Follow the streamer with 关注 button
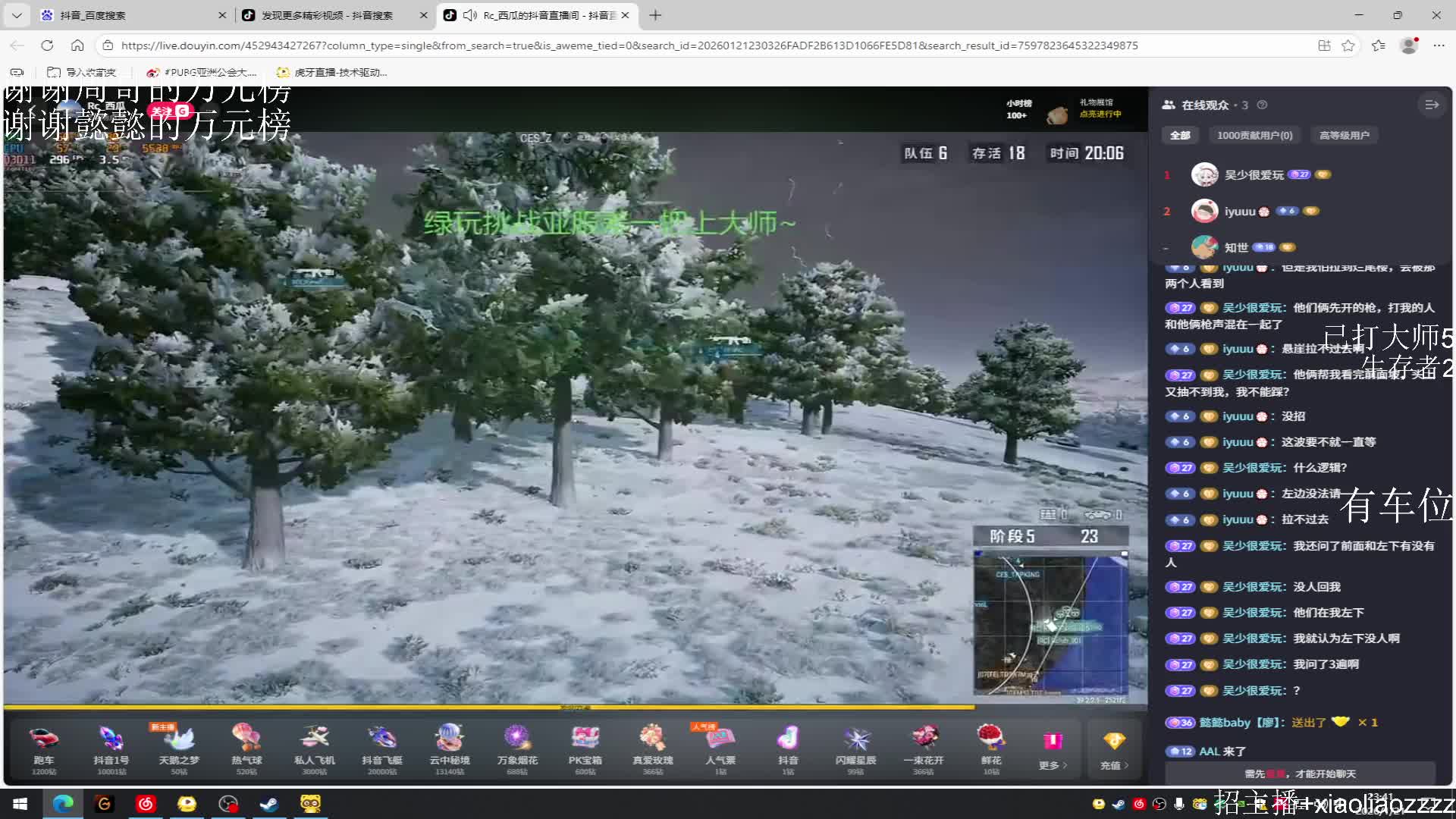The image size is (1456, 819). tap(162, 111)
